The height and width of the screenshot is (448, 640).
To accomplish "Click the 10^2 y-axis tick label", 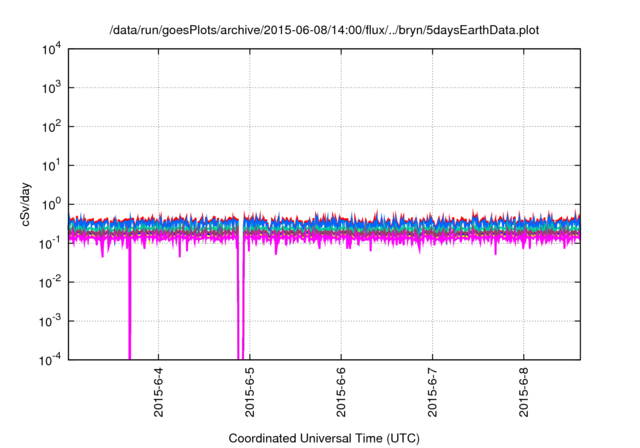I will [x=51, y=126].
